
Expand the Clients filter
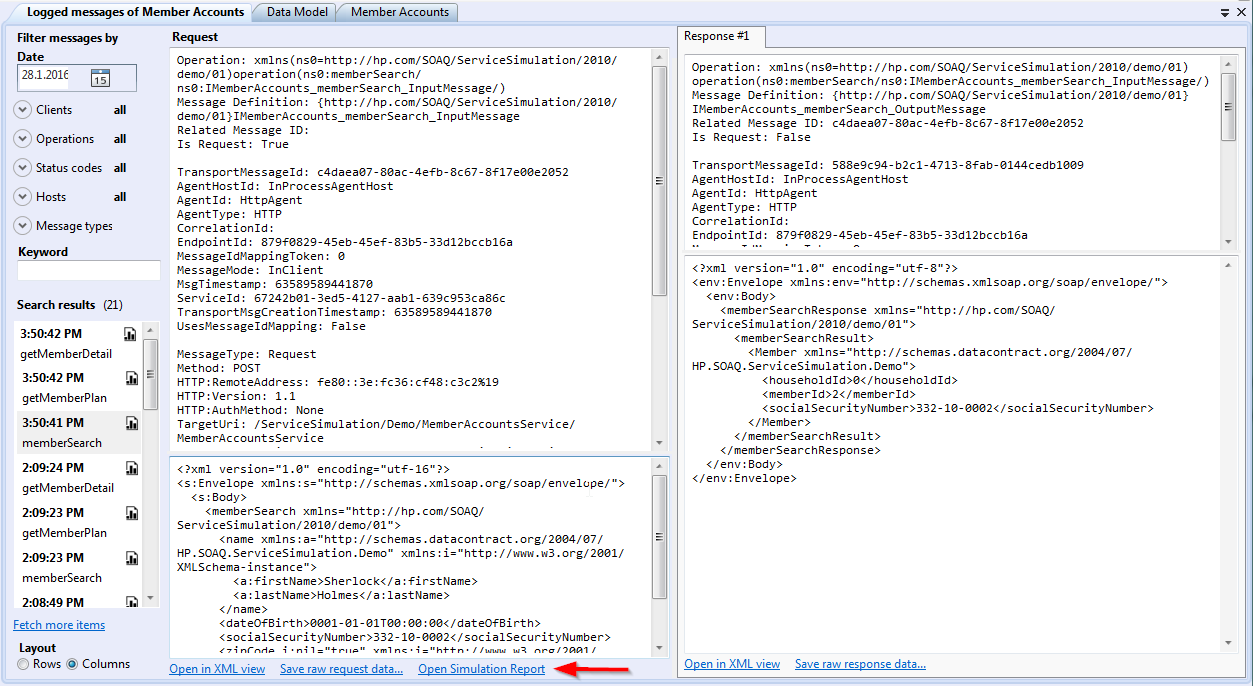23,110
